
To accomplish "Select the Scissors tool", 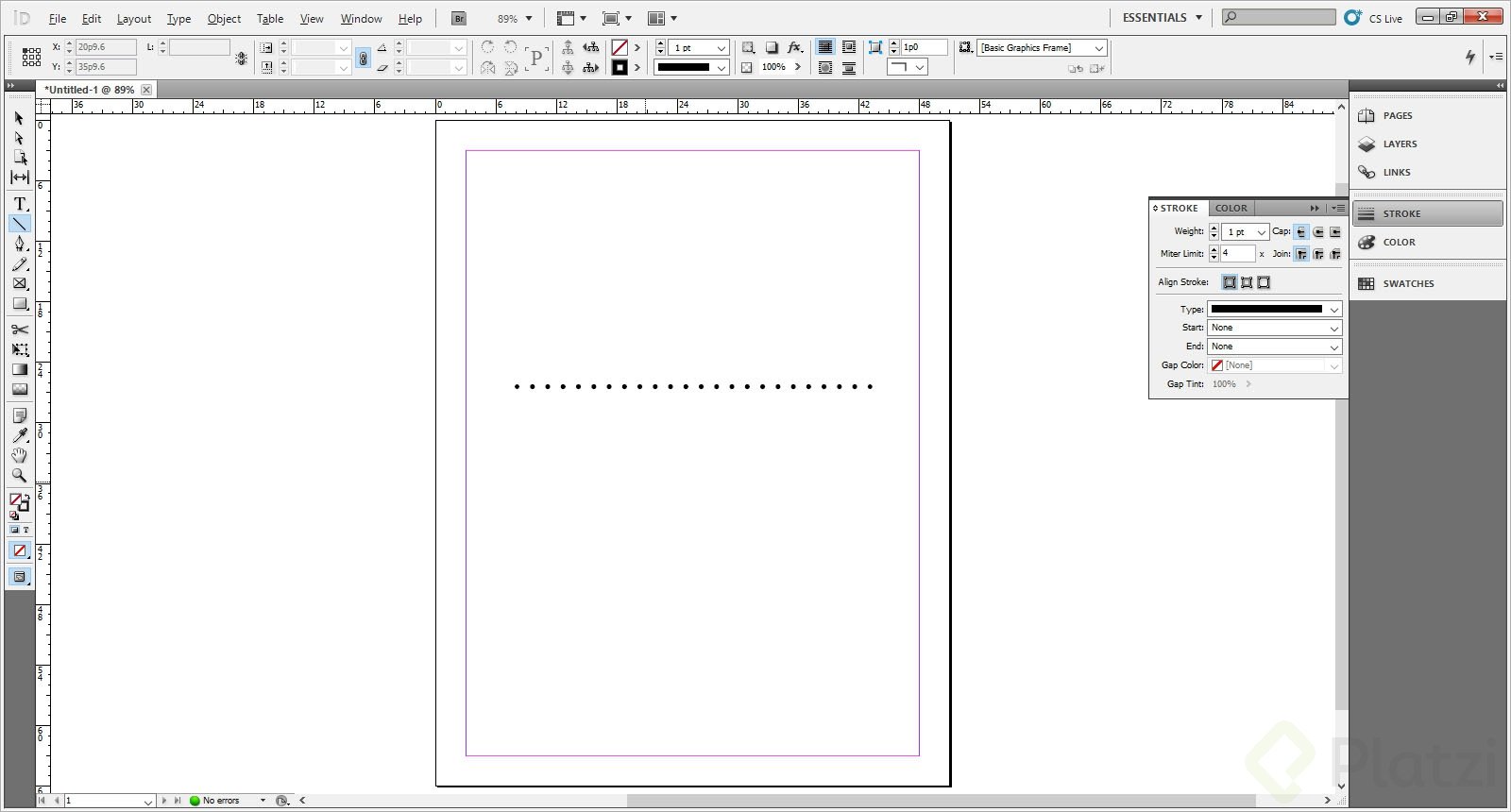I will click(19, 330).
